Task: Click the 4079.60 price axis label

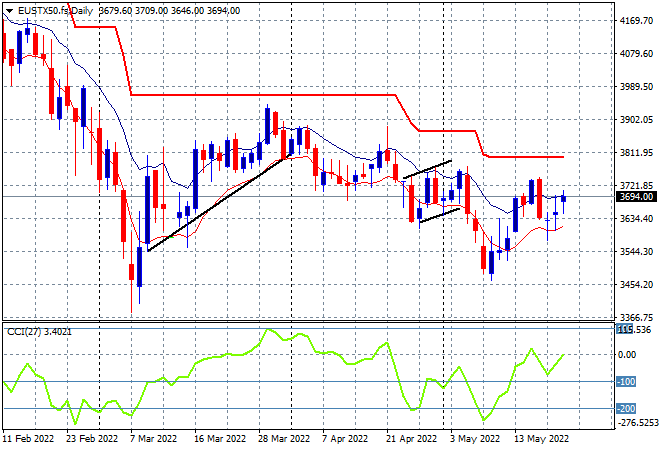Action: point(636,53)
